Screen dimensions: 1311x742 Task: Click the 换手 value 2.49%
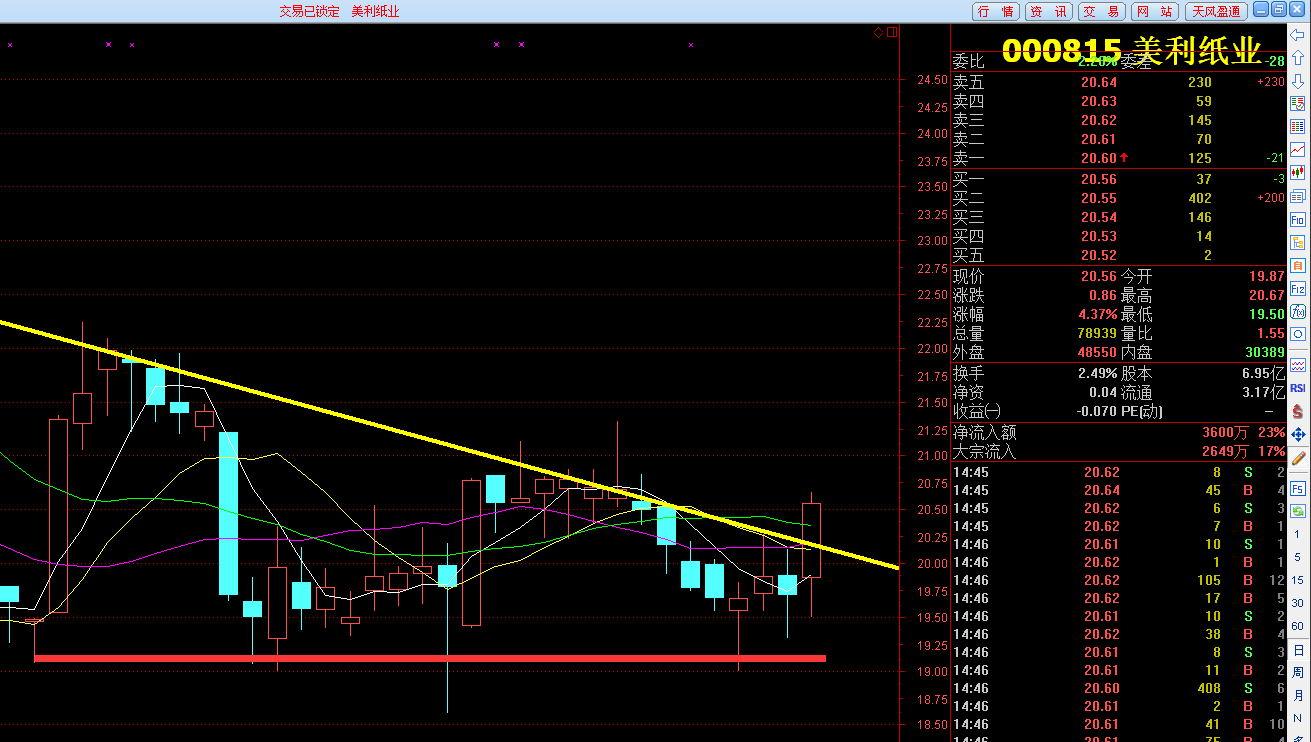point(1097,373)
